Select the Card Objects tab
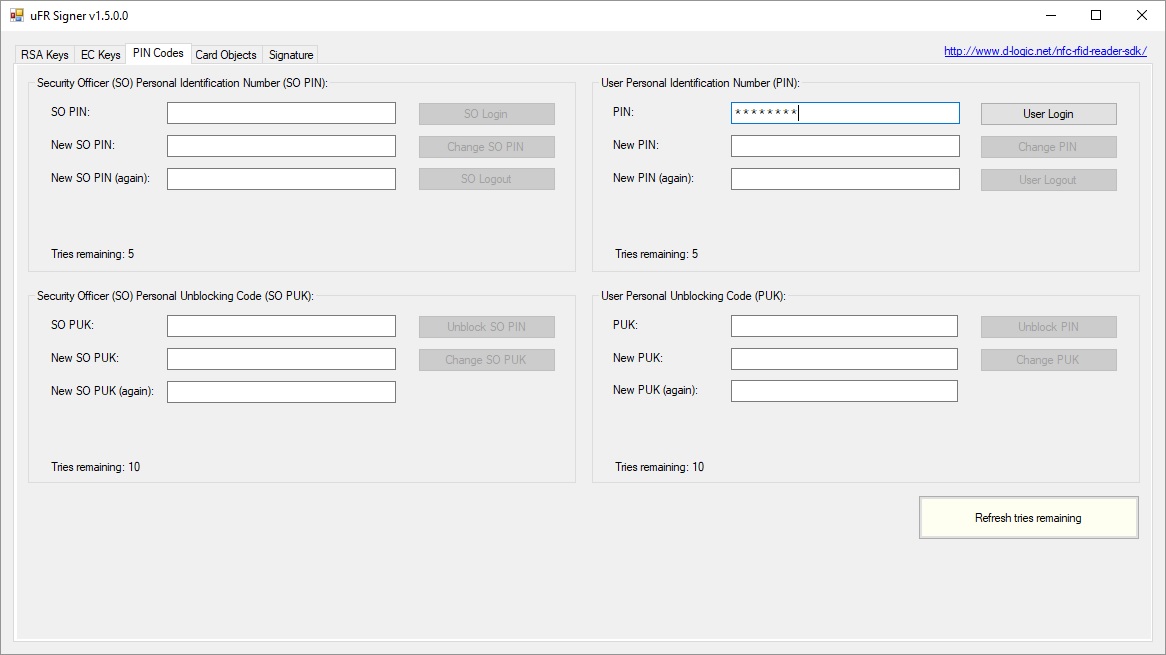Image resolution: width=1166 pixels, height=655 pixels. tap(226, 55)
